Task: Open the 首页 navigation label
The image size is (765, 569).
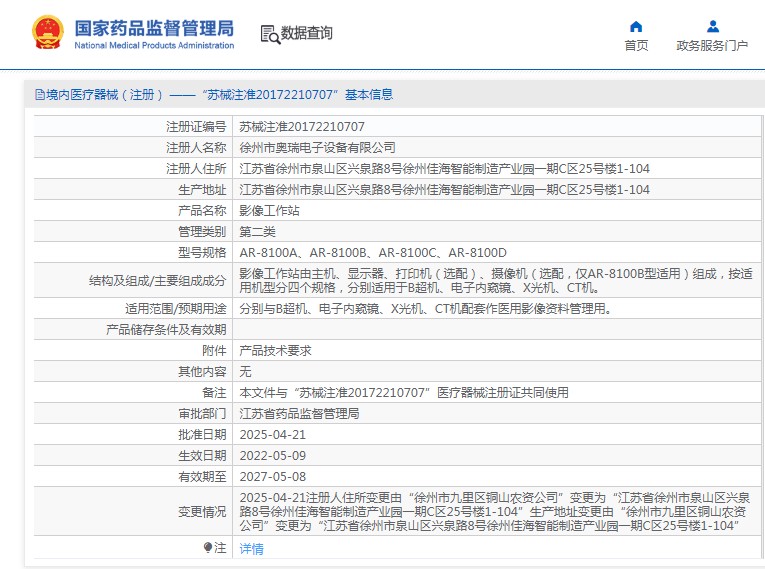Action: click(636, 46)
